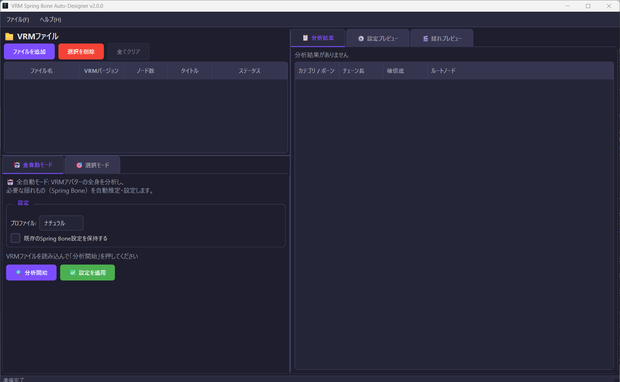Click the checkmark icon in 設定を適用 button
The image size is (620, 382).
[x=73, y=272]
